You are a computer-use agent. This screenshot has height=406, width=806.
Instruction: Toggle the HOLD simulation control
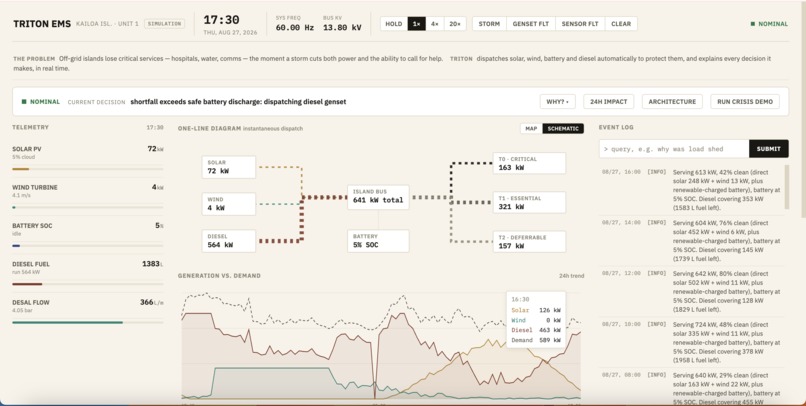(x=394, y=24)
